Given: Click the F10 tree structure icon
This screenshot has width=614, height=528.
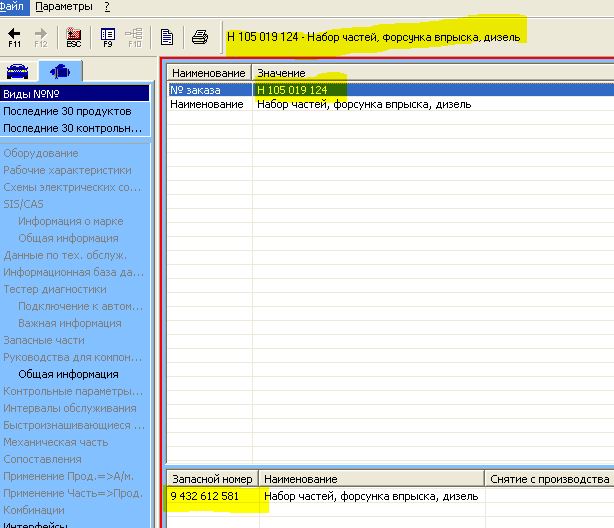Looking at the screenshot, I should point(134,37).
